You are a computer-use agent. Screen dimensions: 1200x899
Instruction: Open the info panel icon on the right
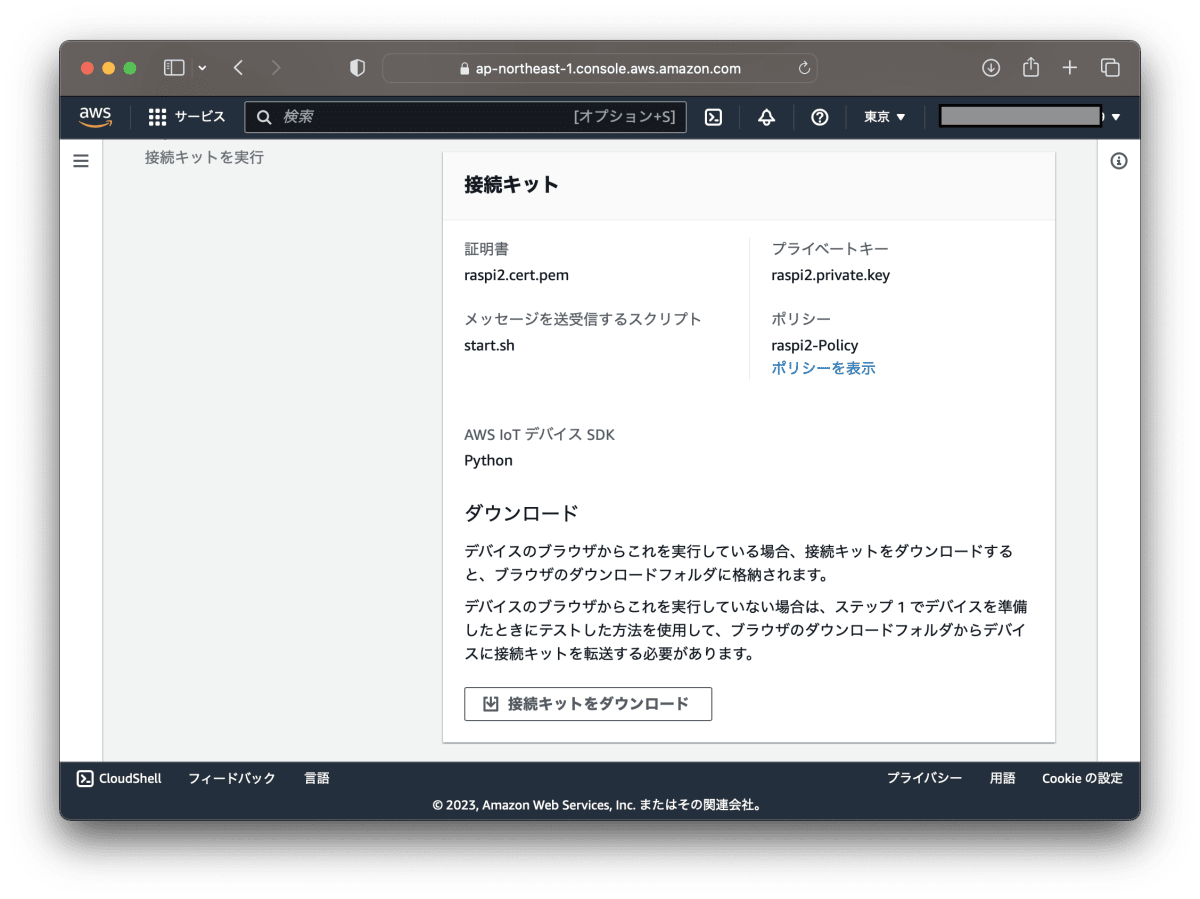(1119, 160)
